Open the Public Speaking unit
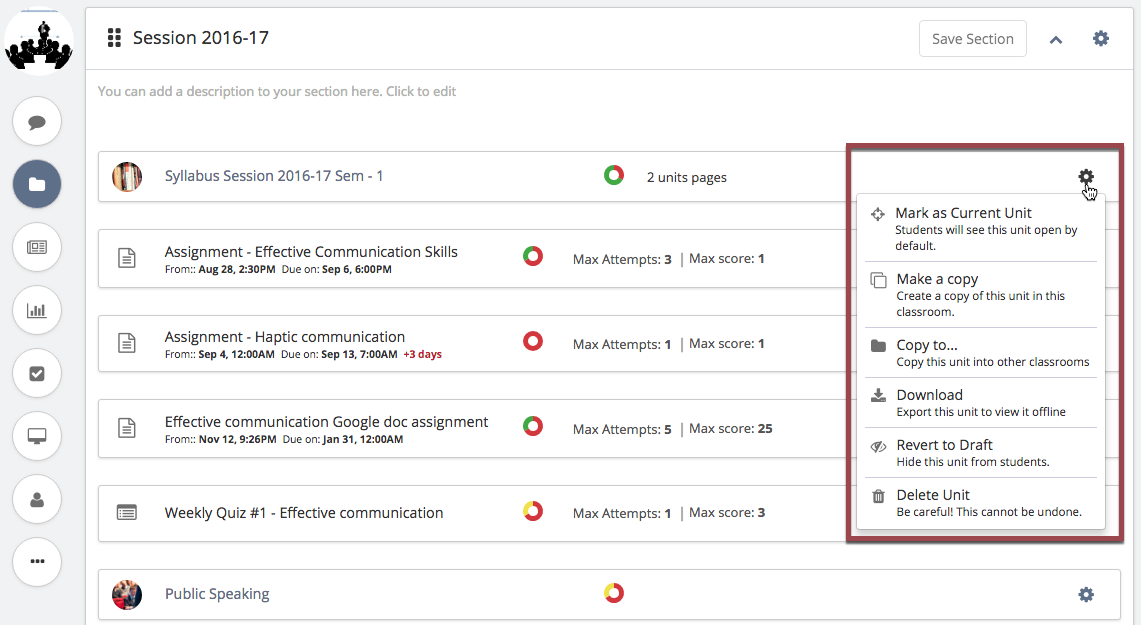 [217, 594]
